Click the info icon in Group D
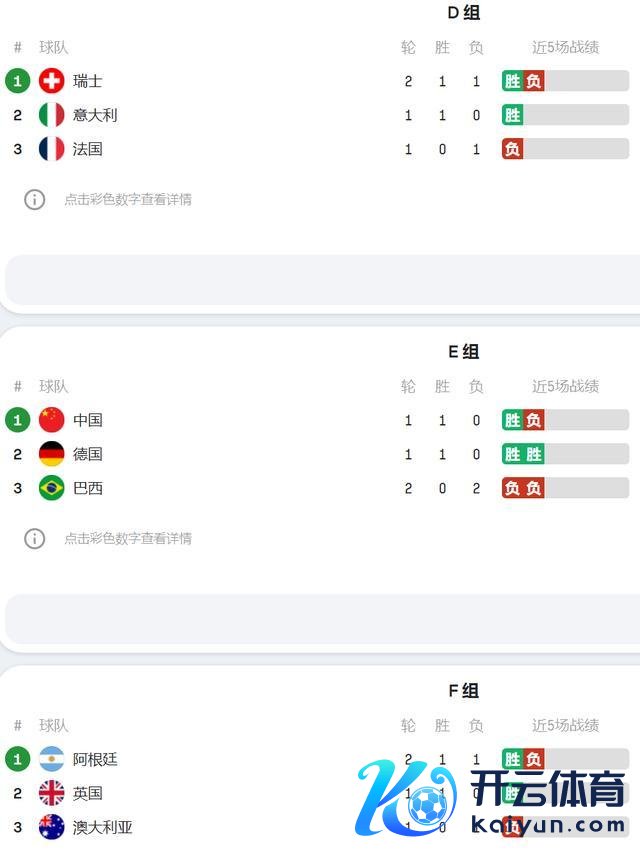 pos(35,199)
